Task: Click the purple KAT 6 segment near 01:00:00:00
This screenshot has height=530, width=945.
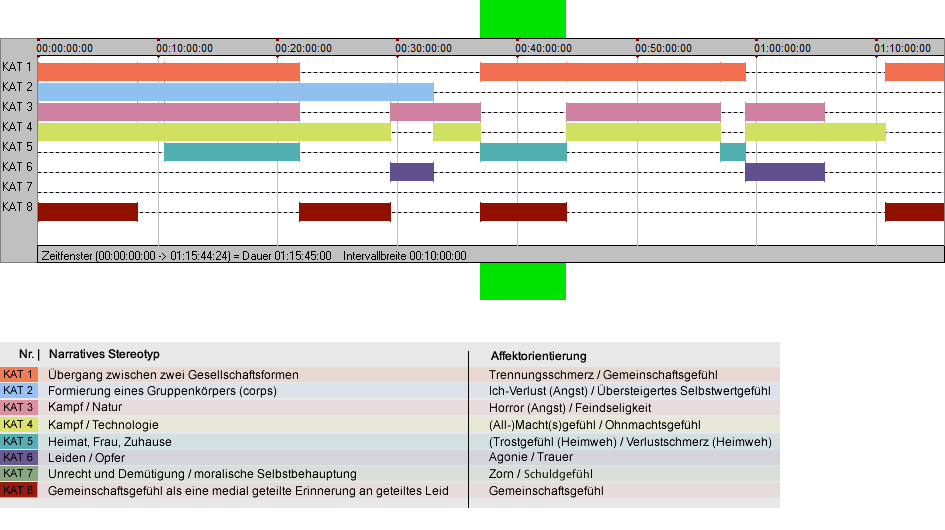Action: [785, 172]
